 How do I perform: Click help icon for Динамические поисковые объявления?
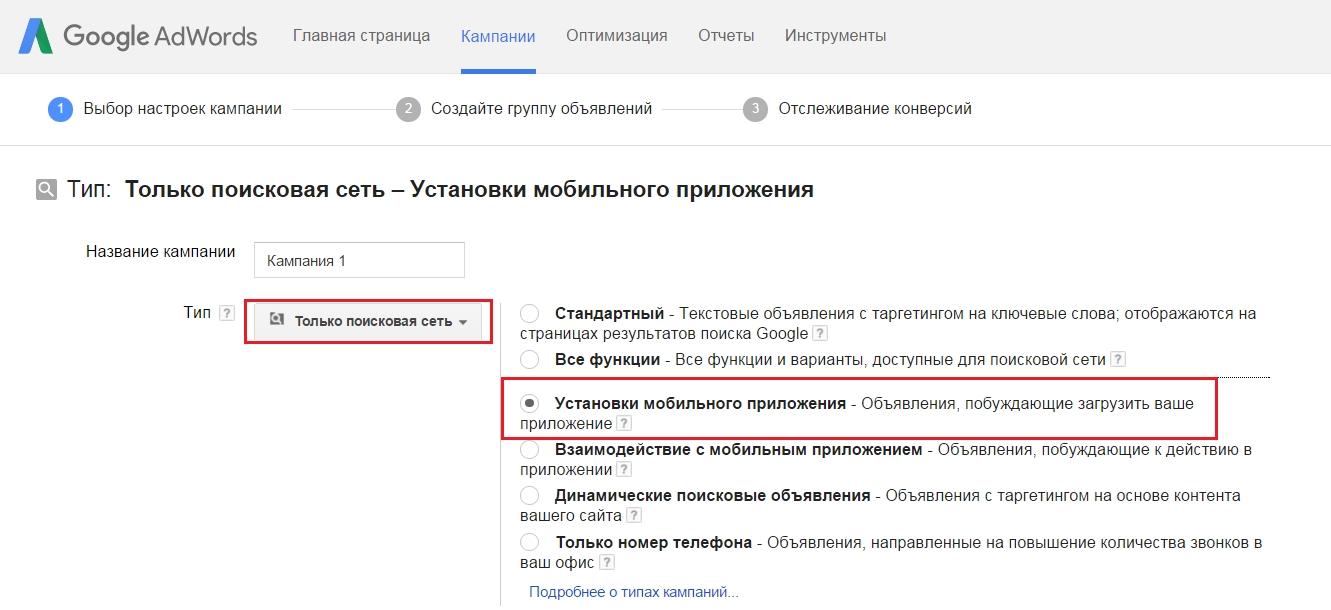tap(633, 515)
